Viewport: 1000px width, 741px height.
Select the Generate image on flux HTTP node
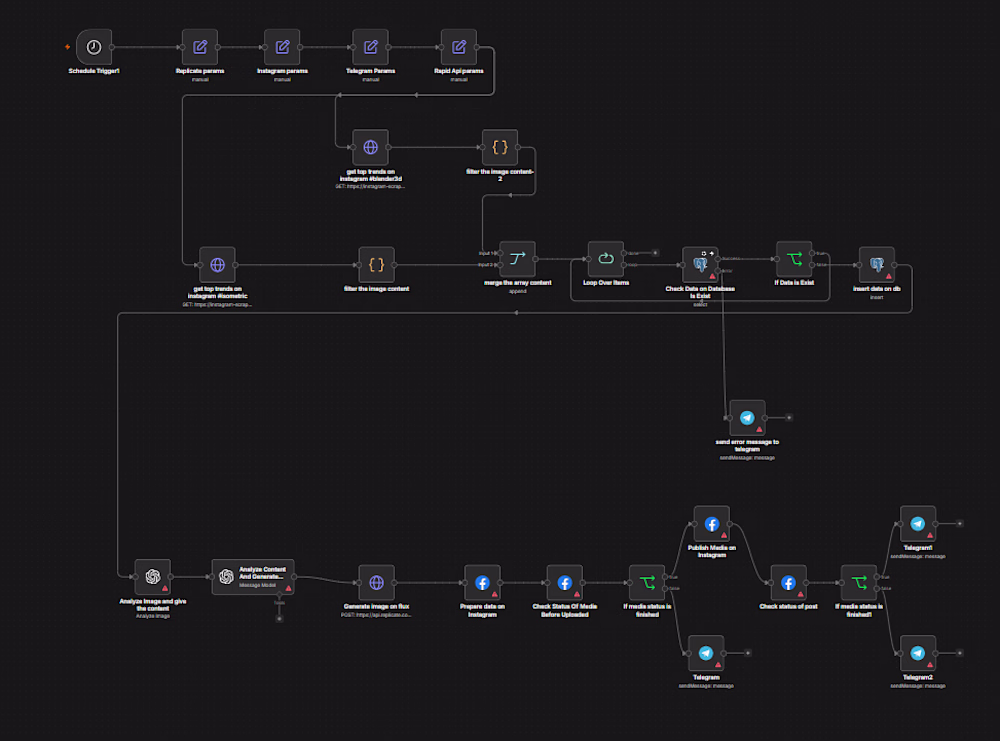tap(376, 582)
